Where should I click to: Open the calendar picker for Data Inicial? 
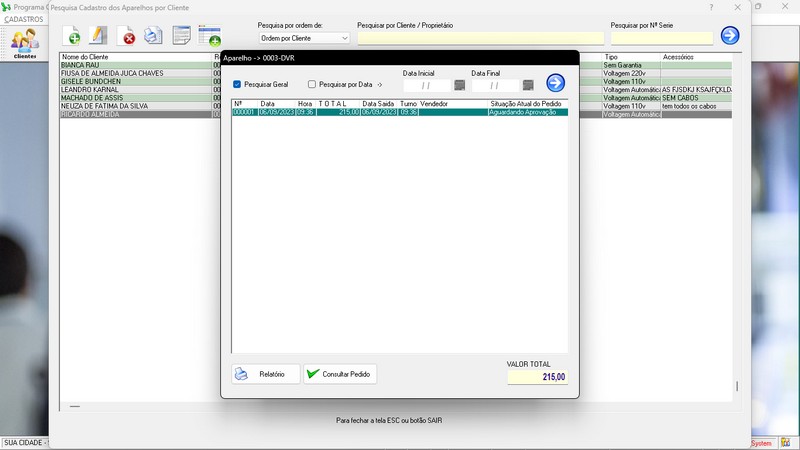[x=459, y=85]
